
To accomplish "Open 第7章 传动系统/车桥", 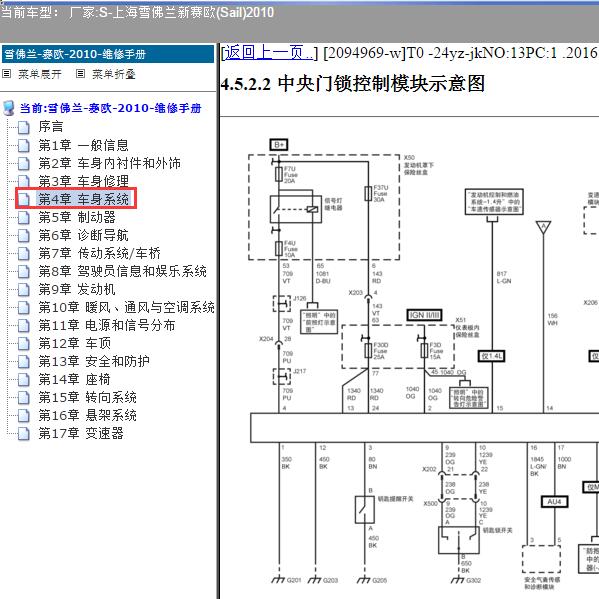I will click(x=99, y=253).
